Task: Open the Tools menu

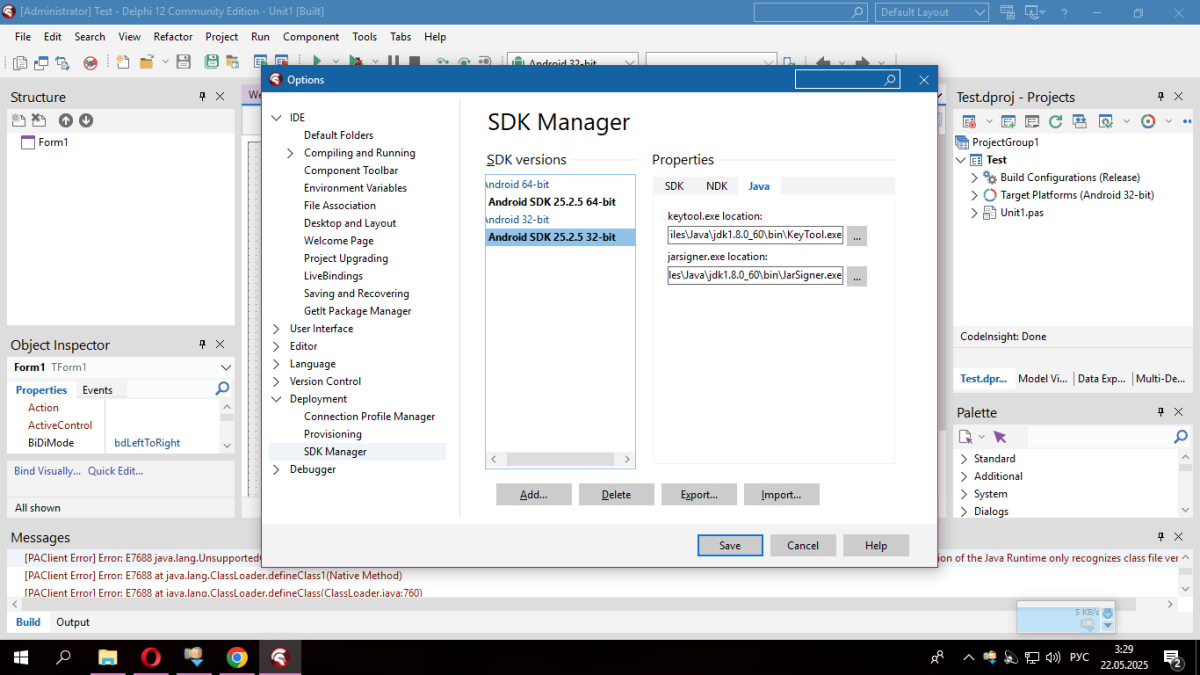Action: click(365, 37)
